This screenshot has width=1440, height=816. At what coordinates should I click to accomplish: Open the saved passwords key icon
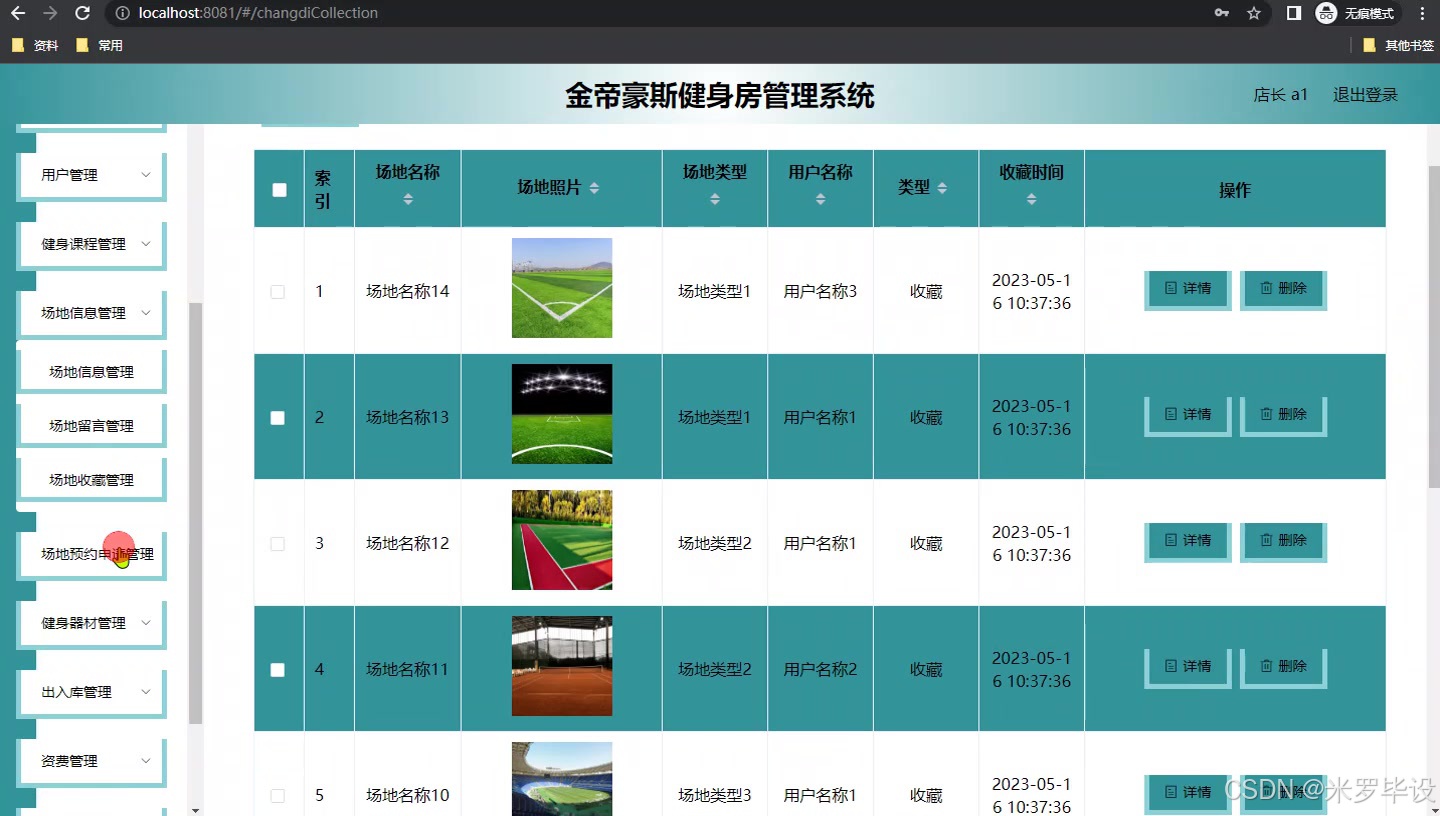click(x=1222, y=13)
